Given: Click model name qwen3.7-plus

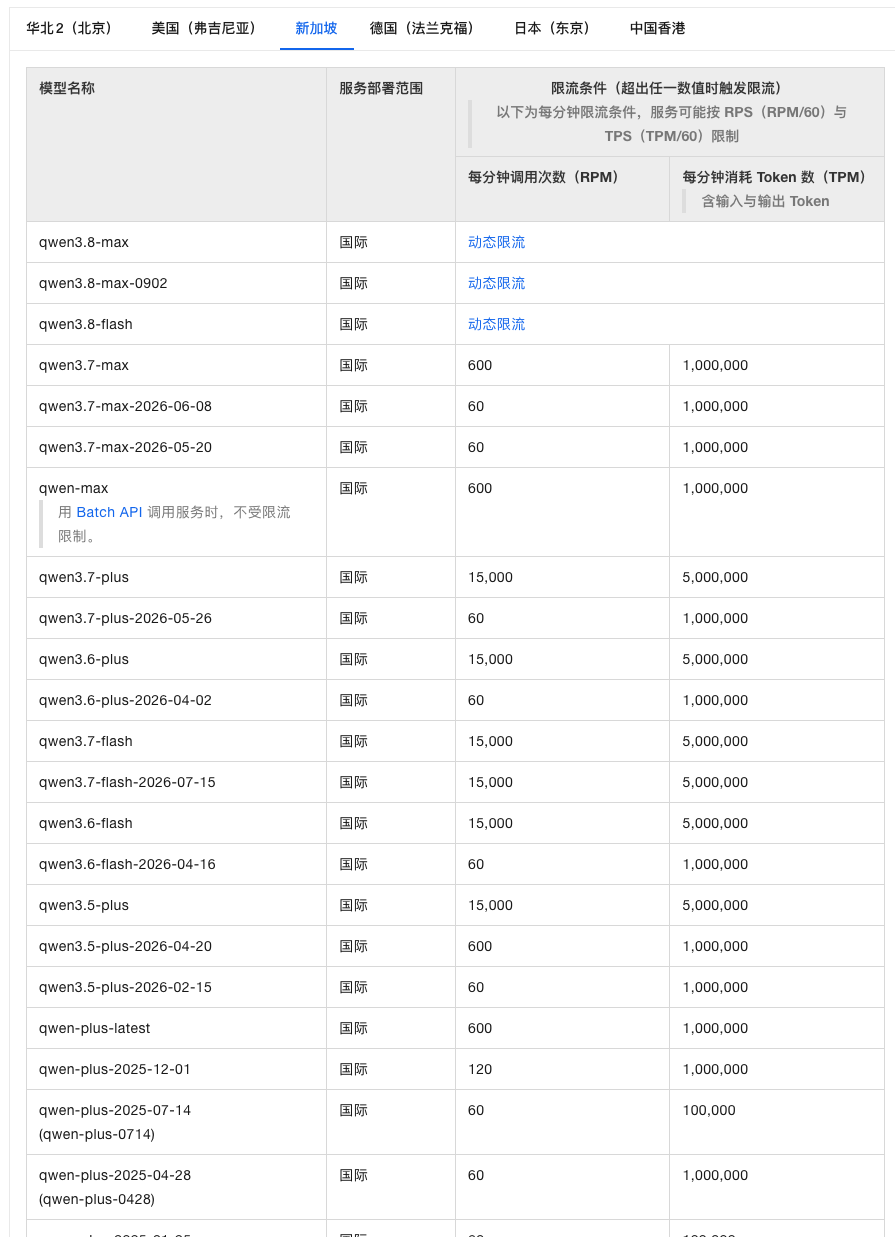Looking at the screenshot, I should pos(84,577).
